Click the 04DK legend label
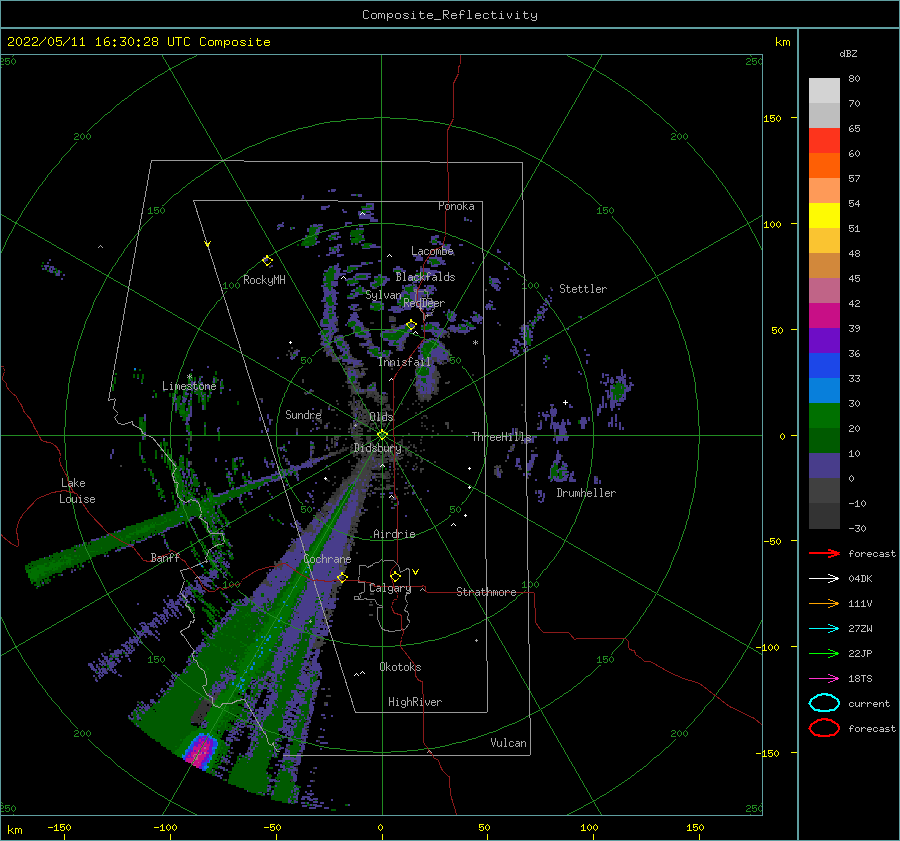Screen dimensions: 900x841 click(860, 579)
